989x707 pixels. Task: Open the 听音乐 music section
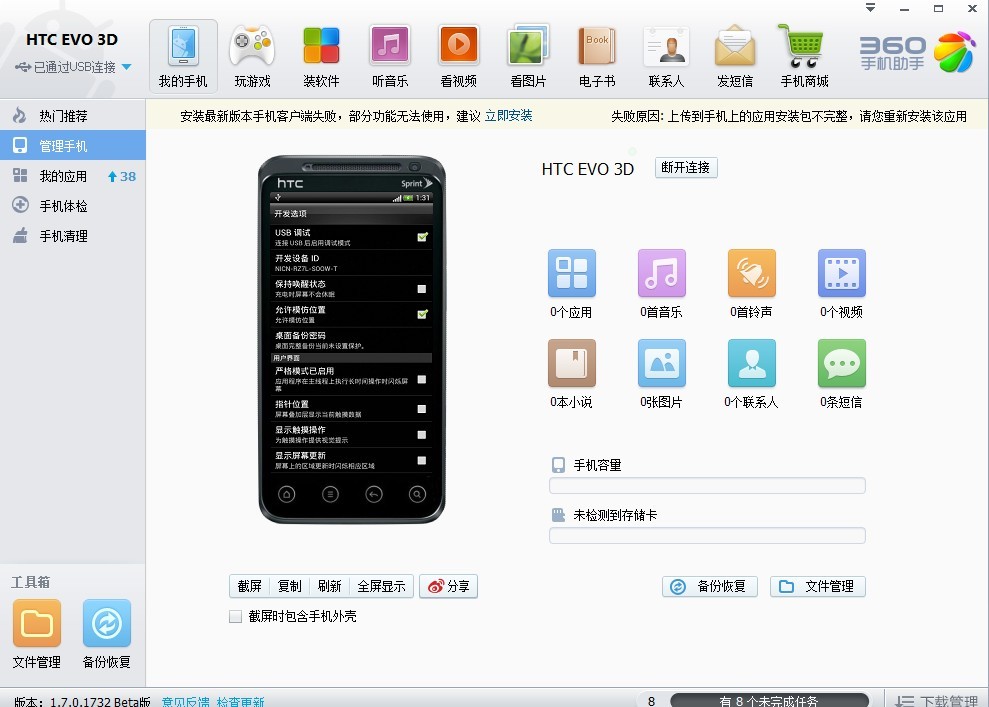[x=390, y=57]
